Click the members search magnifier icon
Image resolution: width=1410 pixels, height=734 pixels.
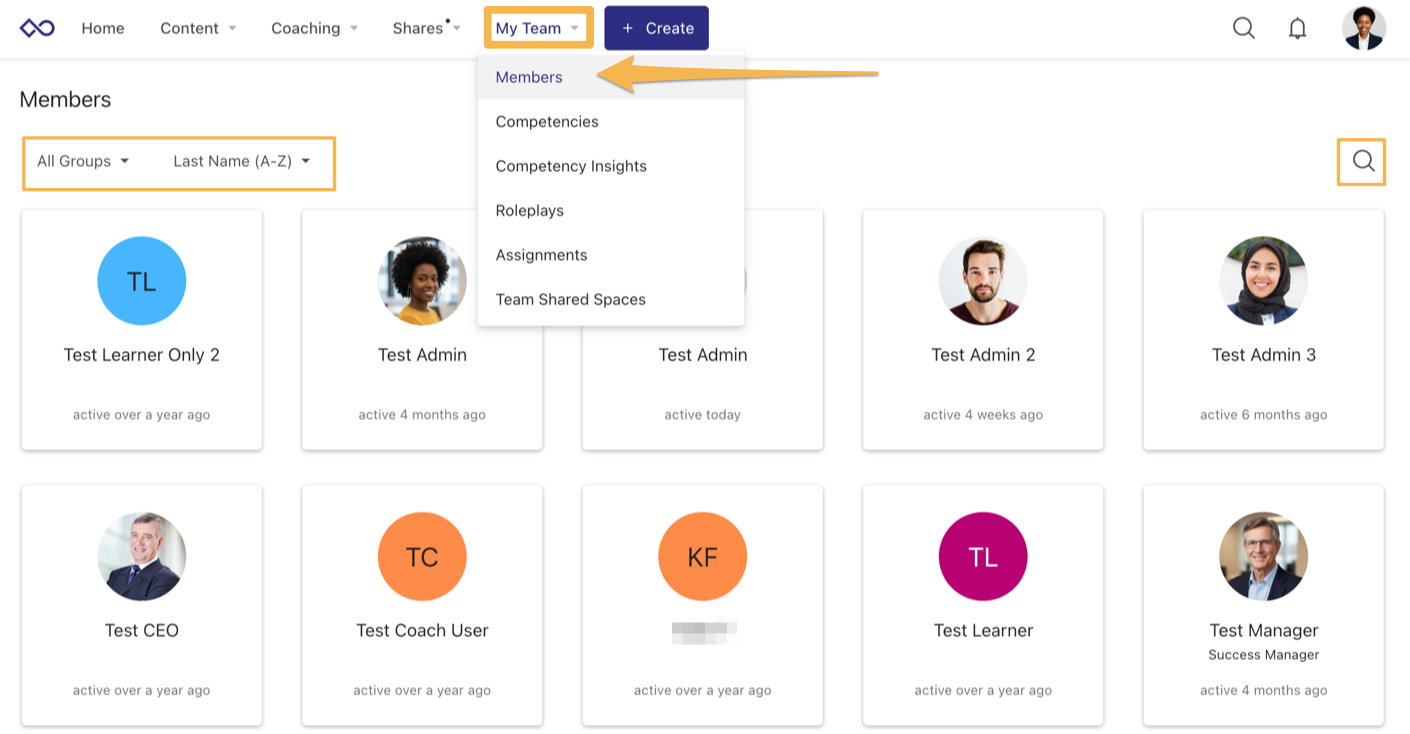[1363, 161]
